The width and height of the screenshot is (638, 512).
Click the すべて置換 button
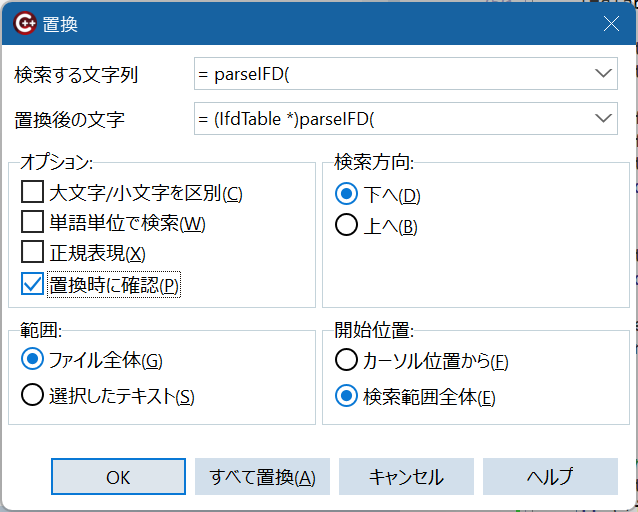[x=262, y=477]
